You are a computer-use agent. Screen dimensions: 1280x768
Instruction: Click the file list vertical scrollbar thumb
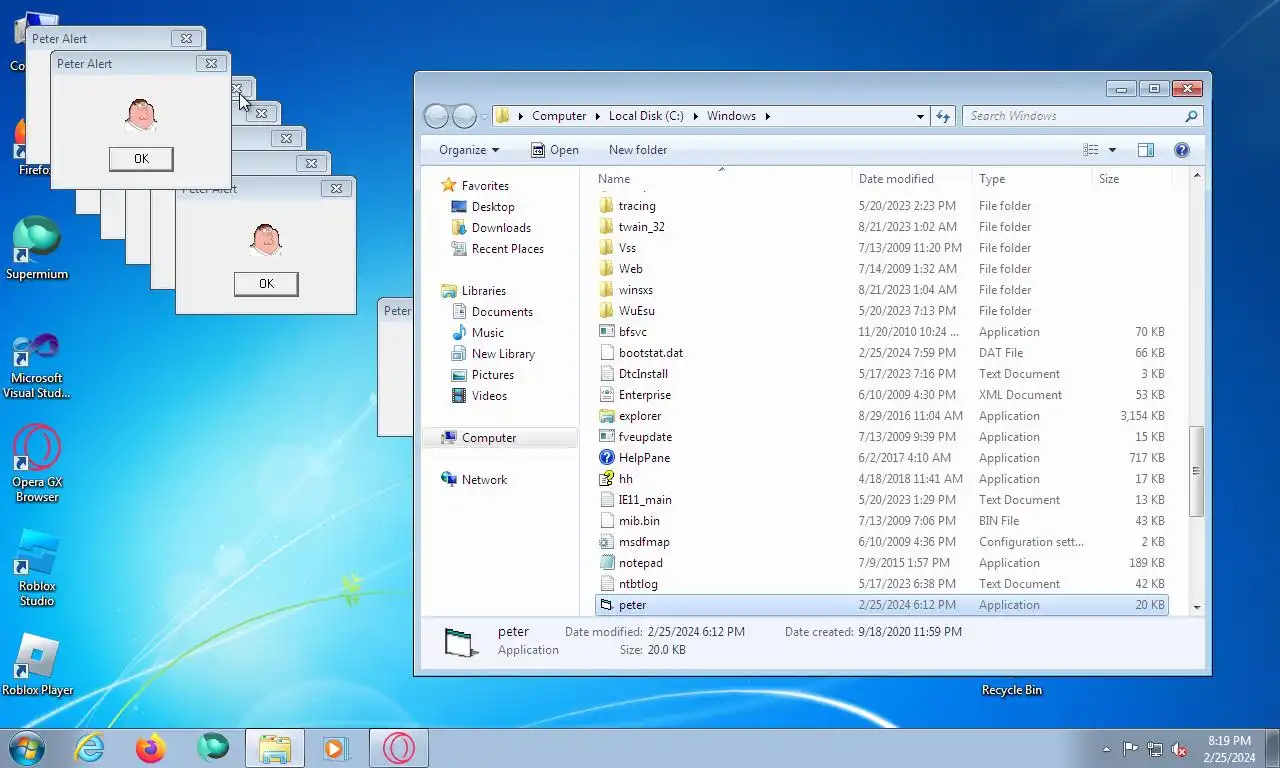pyautogui.click(x=1197, y=471)
